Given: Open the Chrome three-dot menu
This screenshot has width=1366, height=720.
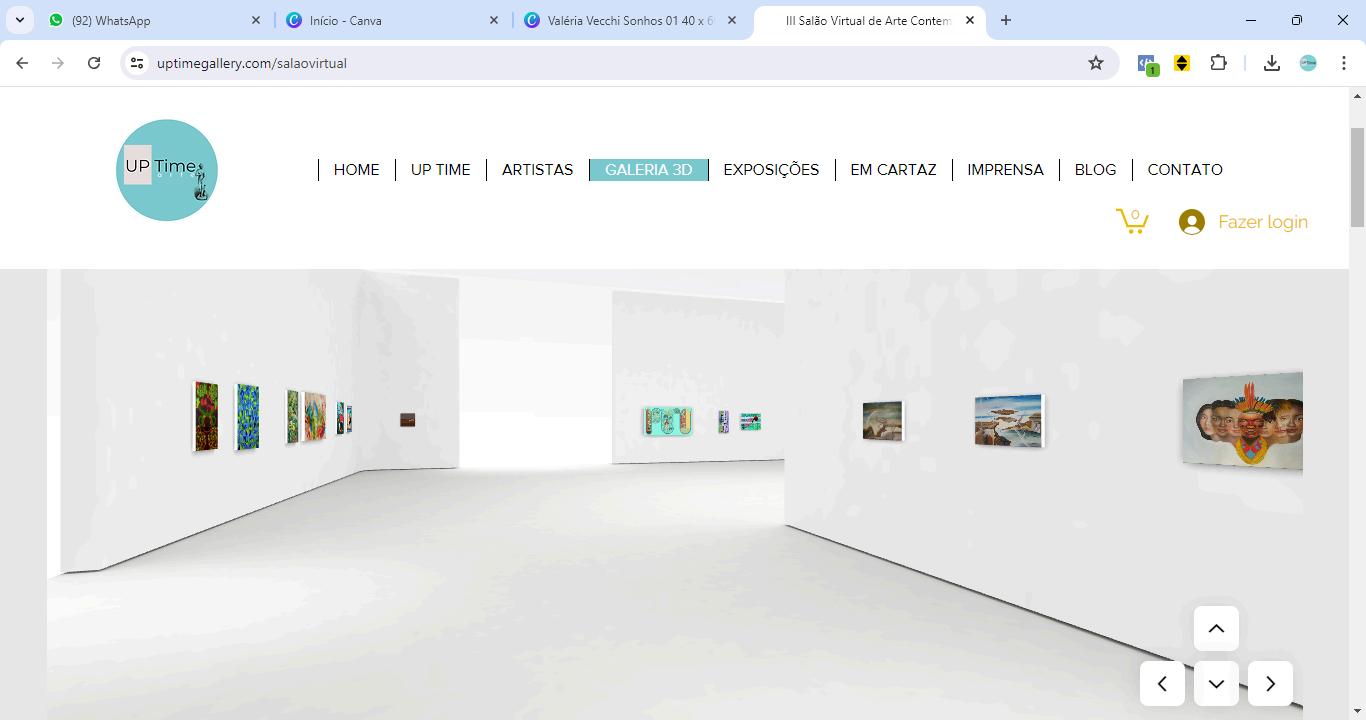Looking at the screenshot, I should 1344,63.
